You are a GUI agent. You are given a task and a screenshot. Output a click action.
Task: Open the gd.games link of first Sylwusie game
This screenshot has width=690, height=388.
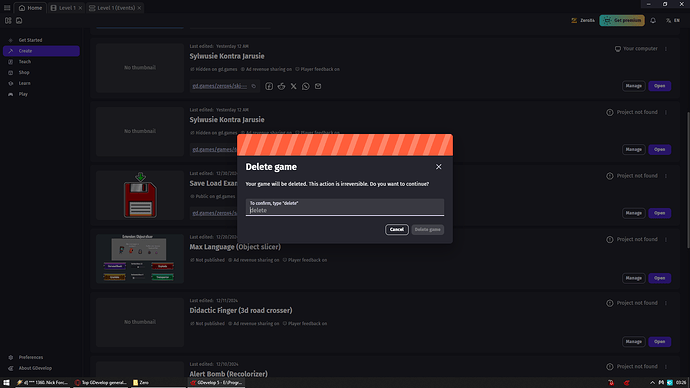[220, 86]
